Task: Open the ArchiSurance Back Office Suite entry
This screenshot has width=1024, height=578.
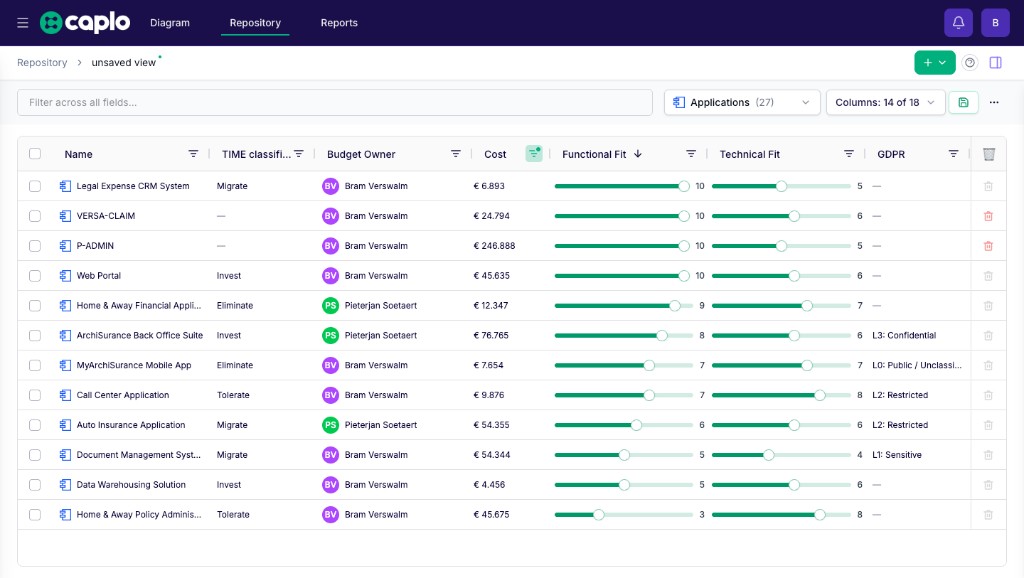Action: click(x=140, y=336)
